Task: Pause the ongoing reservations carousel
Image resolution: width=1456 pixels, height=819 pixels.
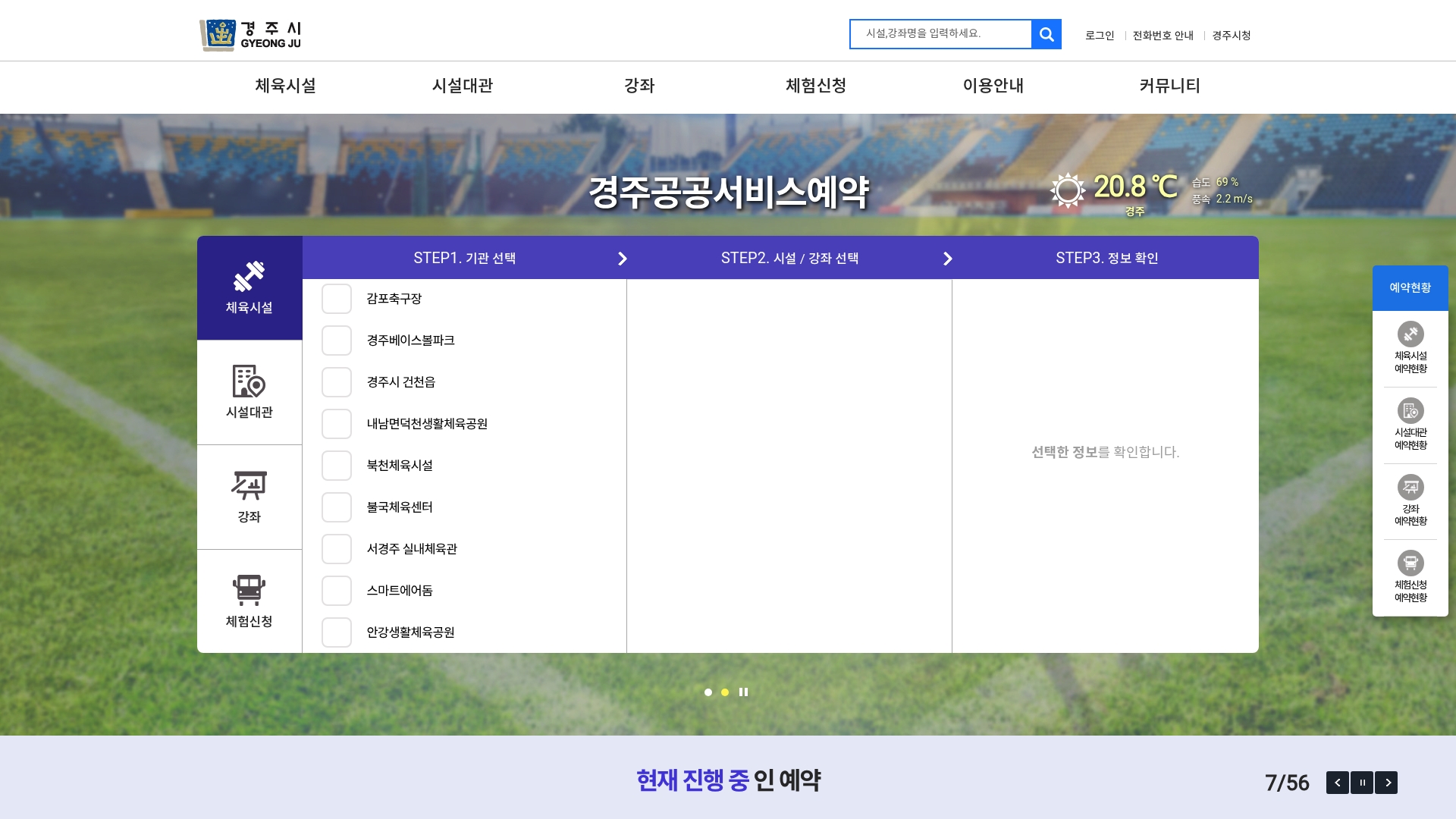Action: point(1362,783)
